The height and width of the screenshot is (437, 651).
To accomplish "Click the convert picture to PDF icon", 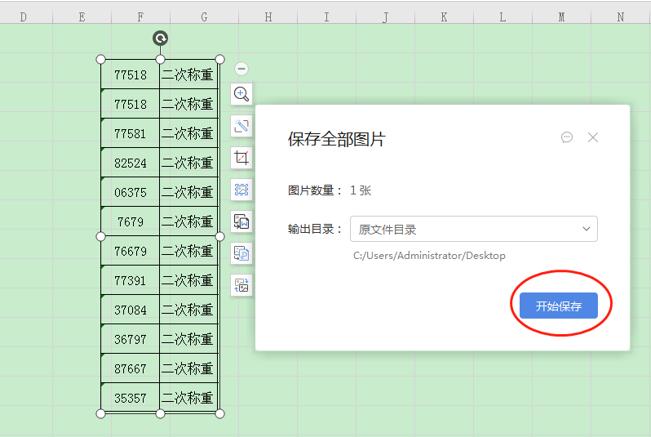I will (241, 253).
